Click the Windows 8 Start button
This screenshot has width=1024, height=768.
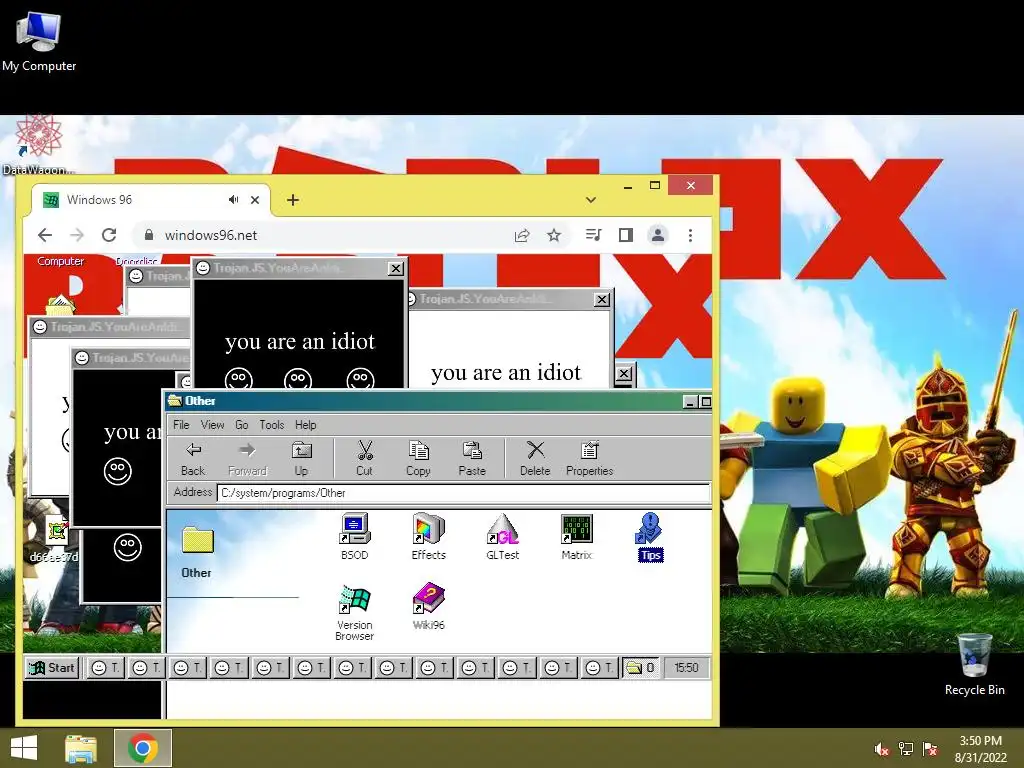coord(24,748)
